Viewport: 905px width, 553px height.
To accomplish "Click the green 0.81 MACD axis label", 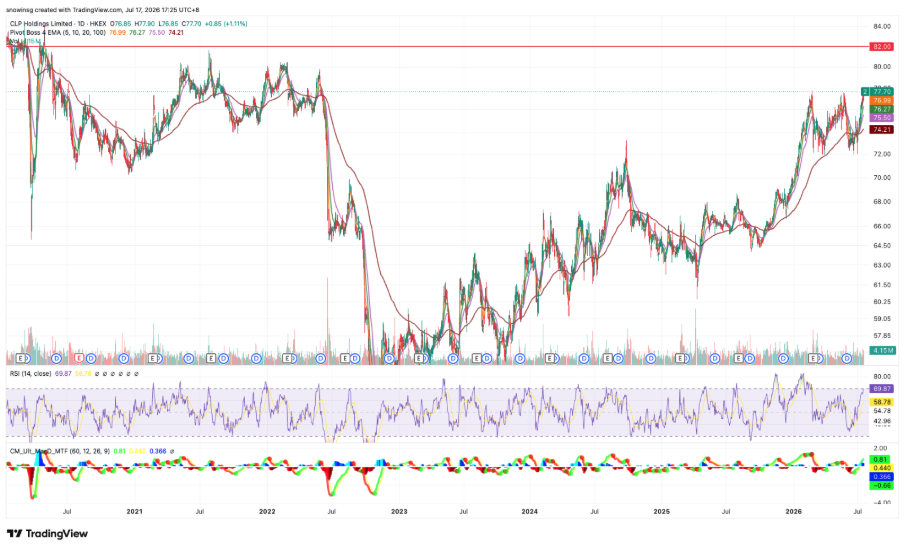I will point(881,459).
